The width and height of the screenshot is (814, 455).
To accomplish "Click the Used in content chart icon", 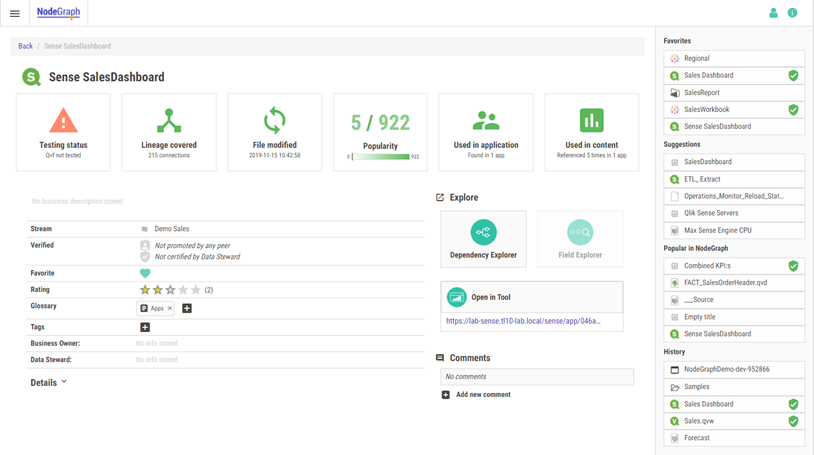I will pyautogui.click(x=591, y=121).
